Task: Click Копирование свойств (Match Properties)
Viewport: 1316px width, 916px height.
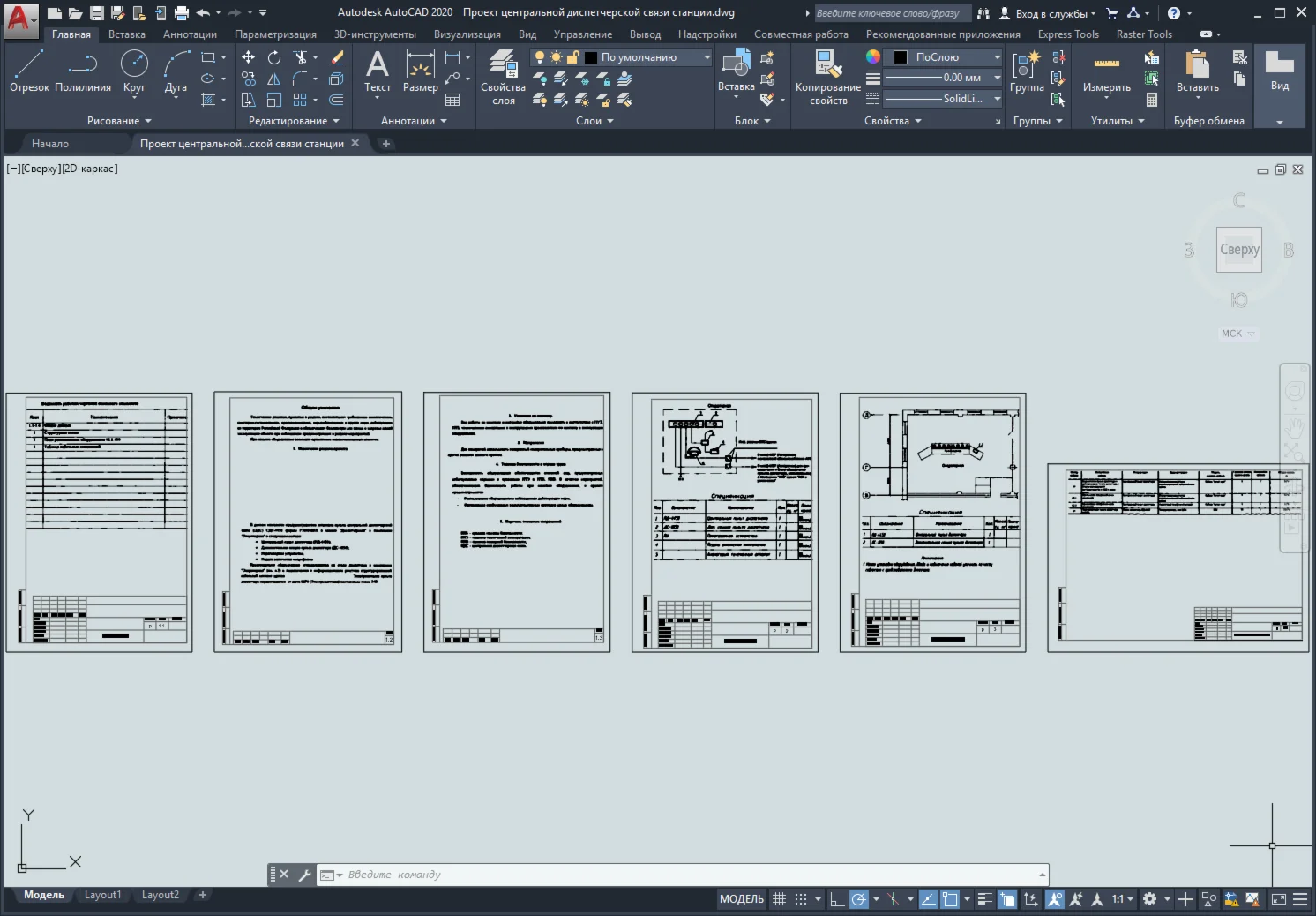Action: pos(827,78)
